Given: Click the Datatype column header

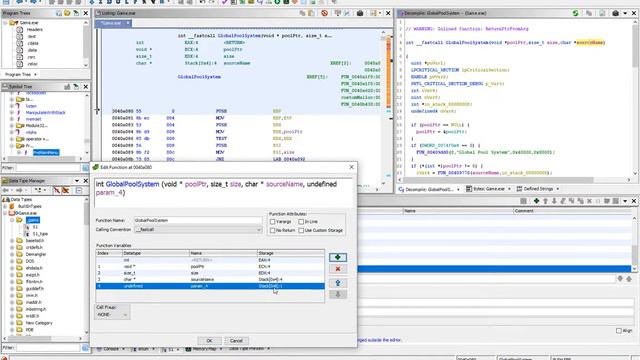Looking at the screenshot, I should coord(156,253).
